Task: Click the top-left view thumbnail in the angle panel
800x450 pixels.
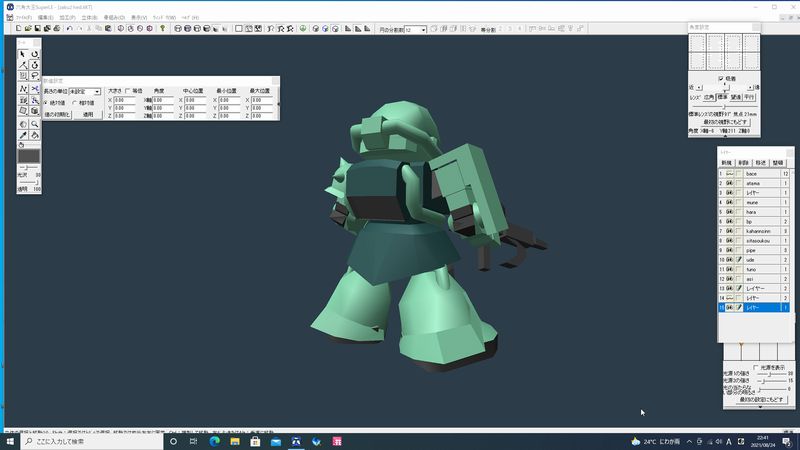Action: click(x=697, y=43)
